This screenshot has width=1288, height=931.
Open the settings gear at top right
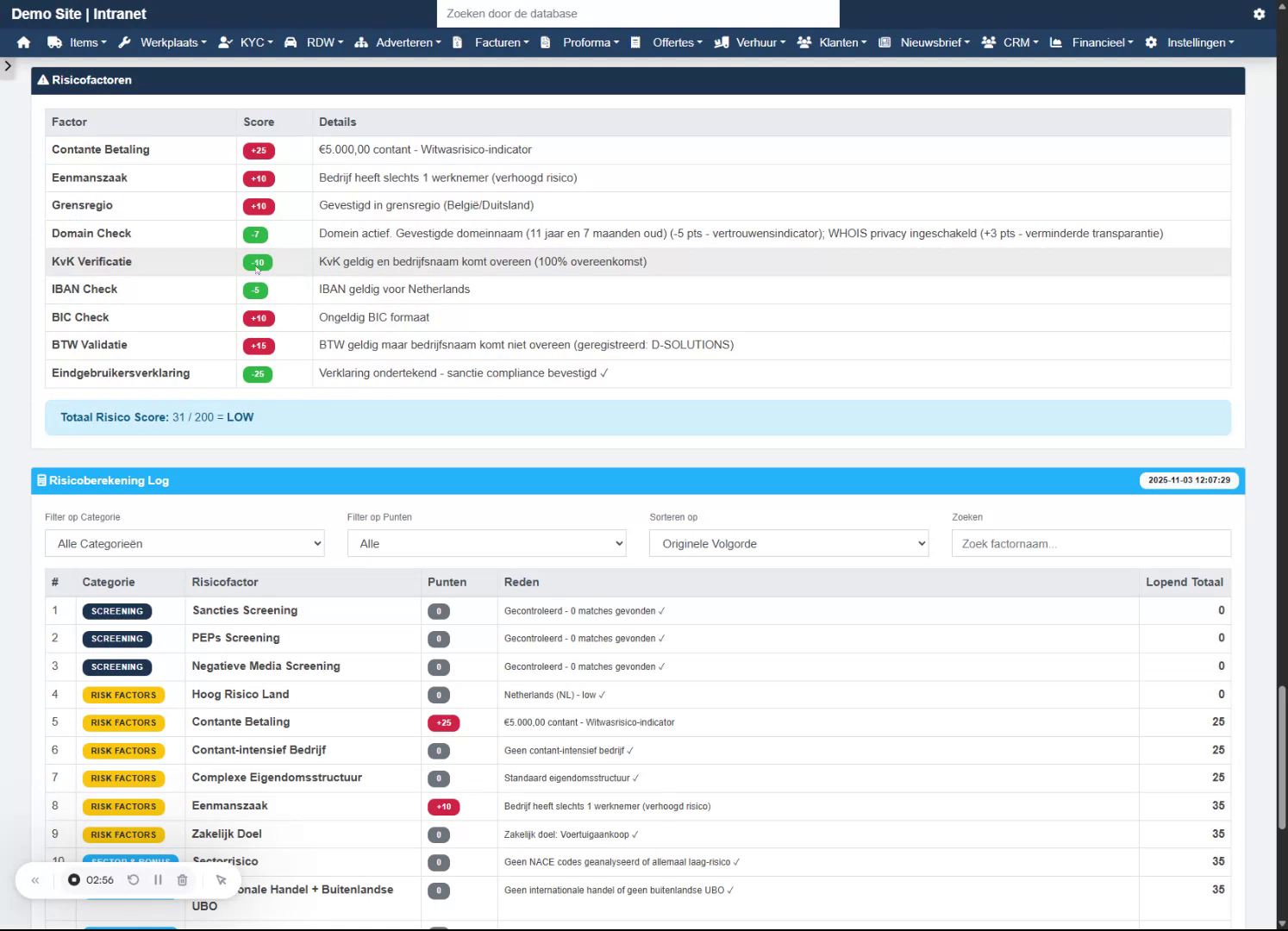[1259, 14]
